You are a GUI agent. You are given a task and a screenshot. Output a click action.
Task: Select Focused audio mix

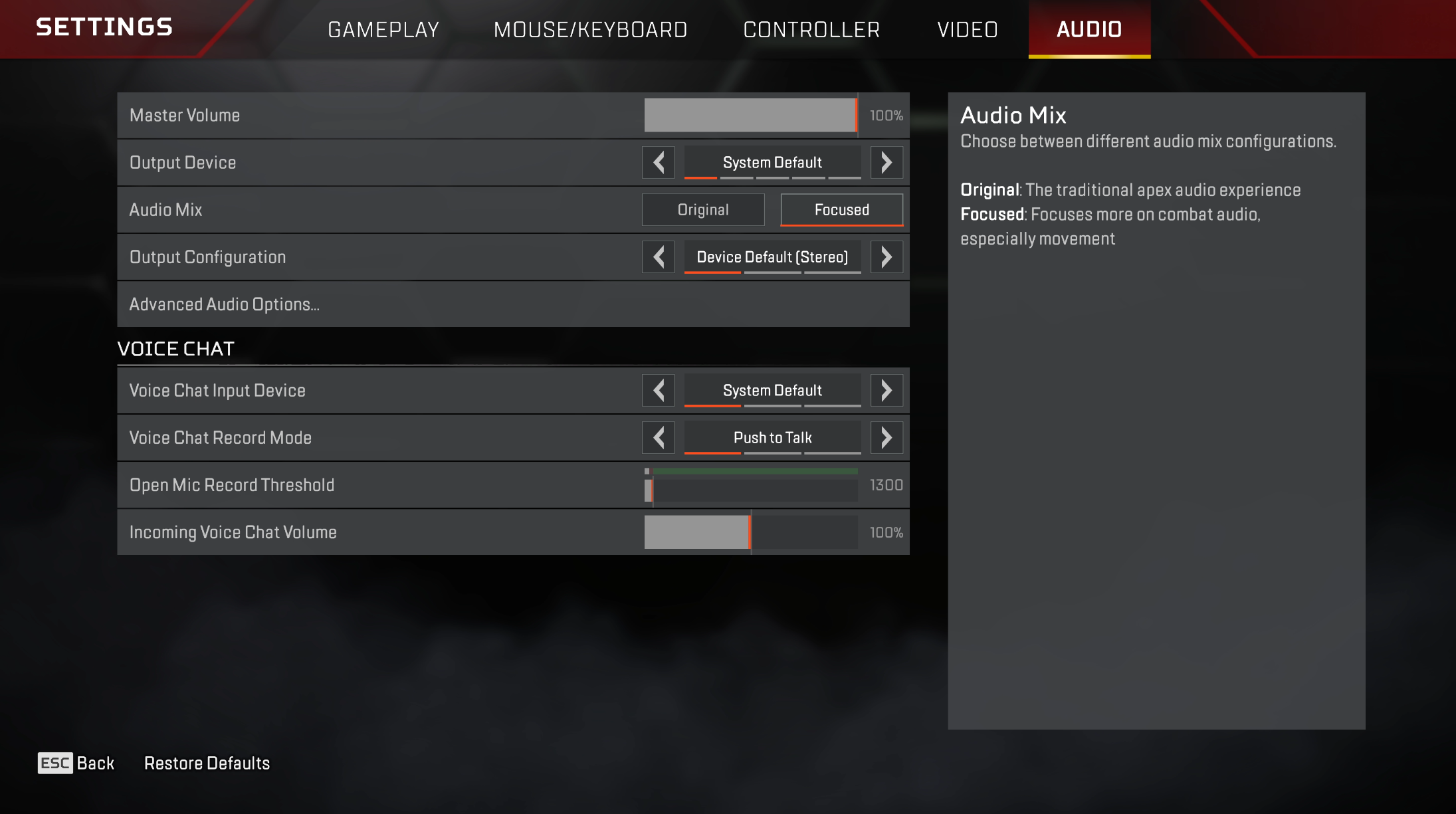(842, 209)
